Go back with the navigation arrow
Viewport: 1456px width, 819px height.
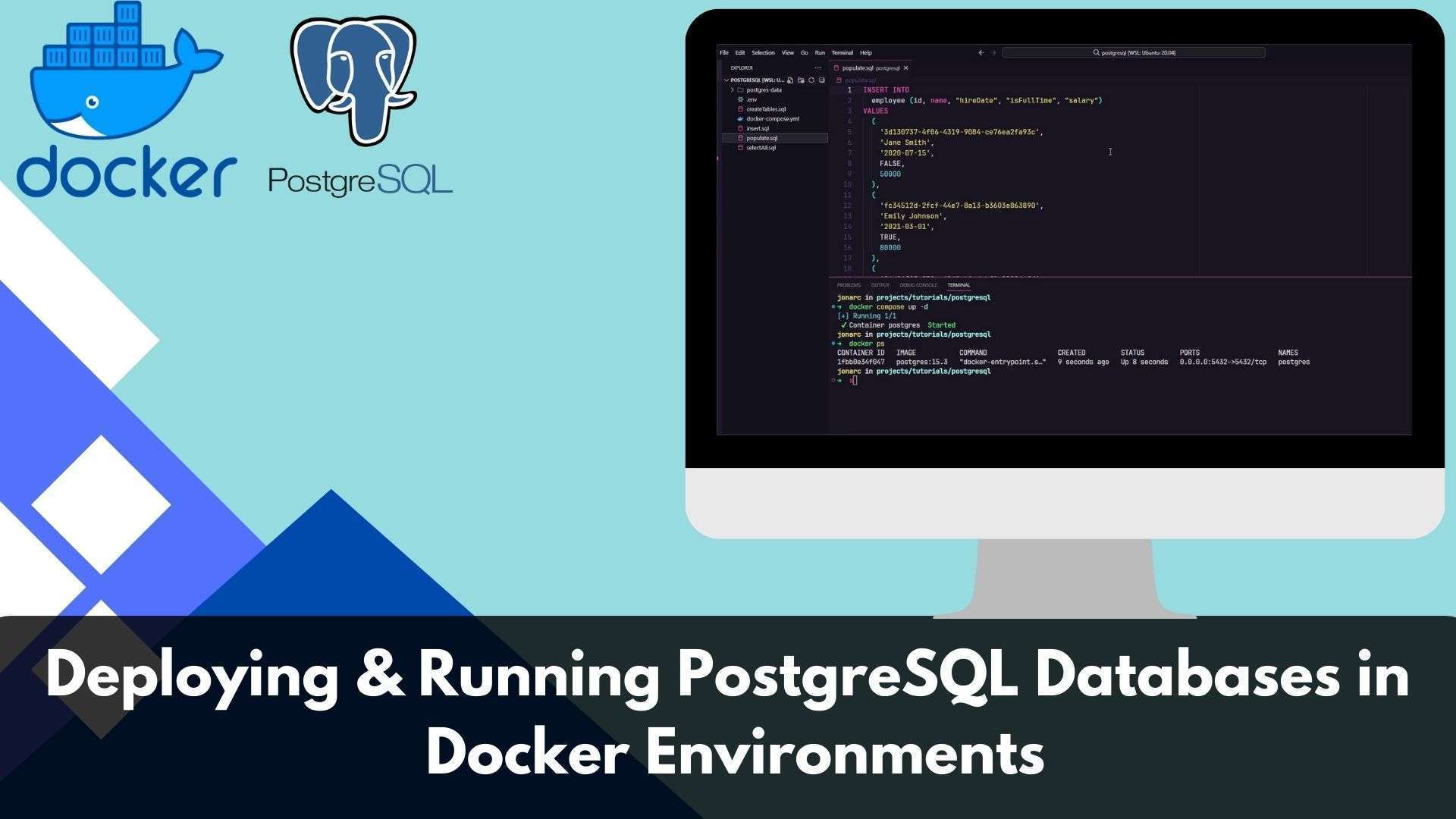click(x=981, y=52)
